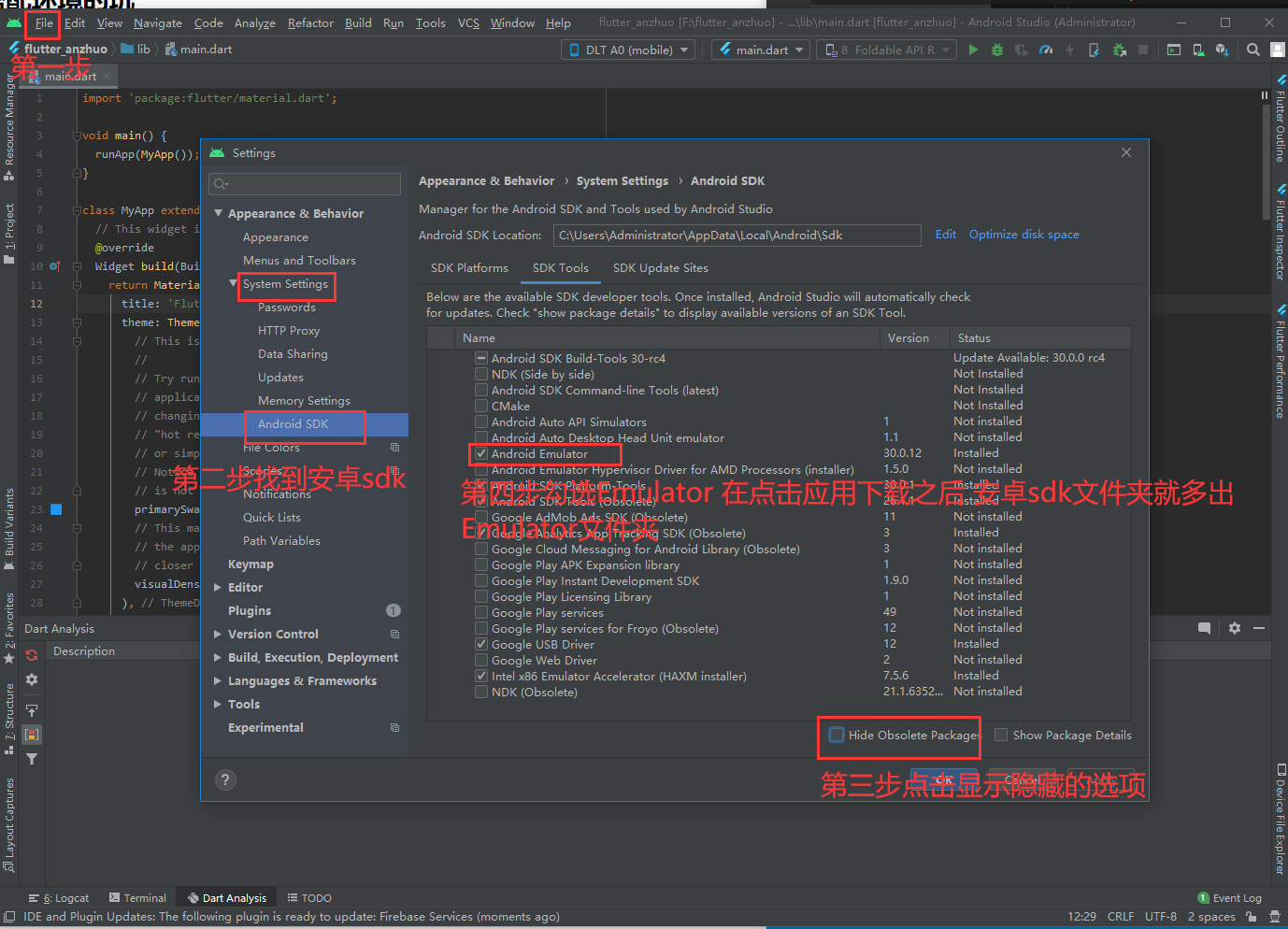Viewport: 1288px width, 929px height.
Task: Click the red stop square in toolbar
Action: [1143, 50]
